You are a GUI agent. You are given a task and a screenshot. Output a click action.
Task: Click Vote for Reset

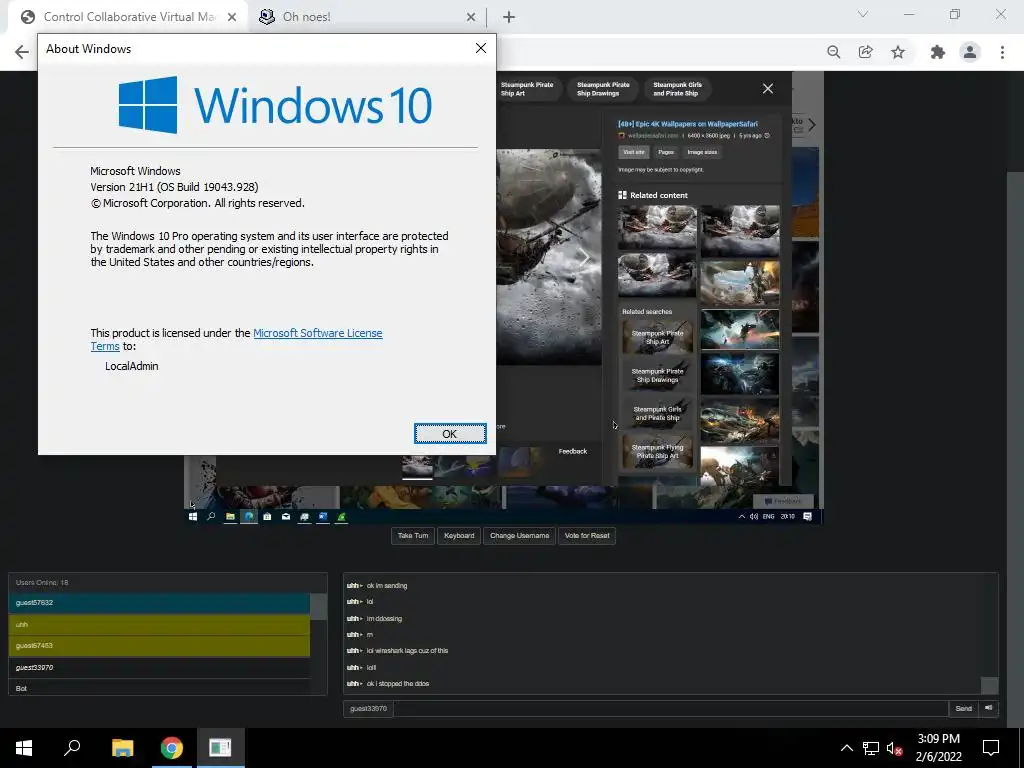point(586,536)
